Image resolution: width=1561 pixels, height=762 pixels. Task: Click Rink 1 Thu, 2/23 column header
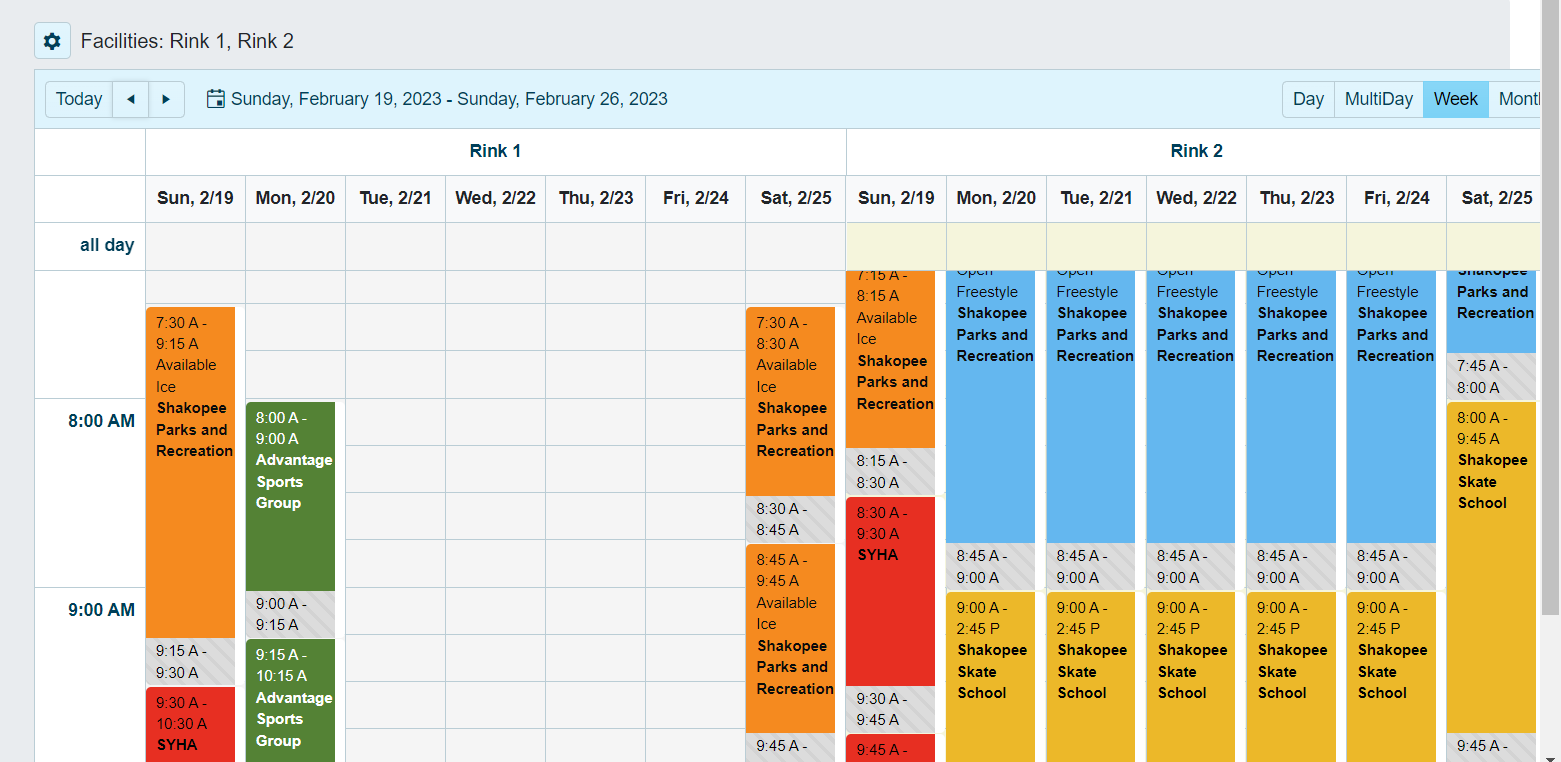[x=595, y=198]
